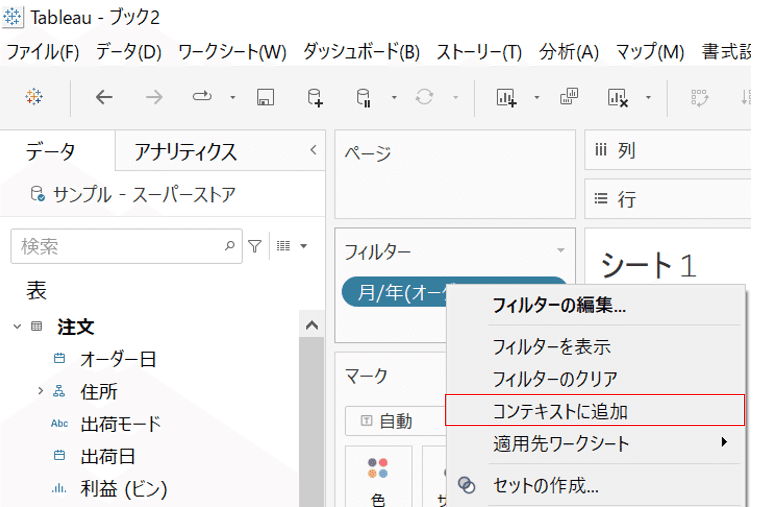Collapse the 注文 table tree
This screenshot has width=757, height=507.
pos(17,326)
